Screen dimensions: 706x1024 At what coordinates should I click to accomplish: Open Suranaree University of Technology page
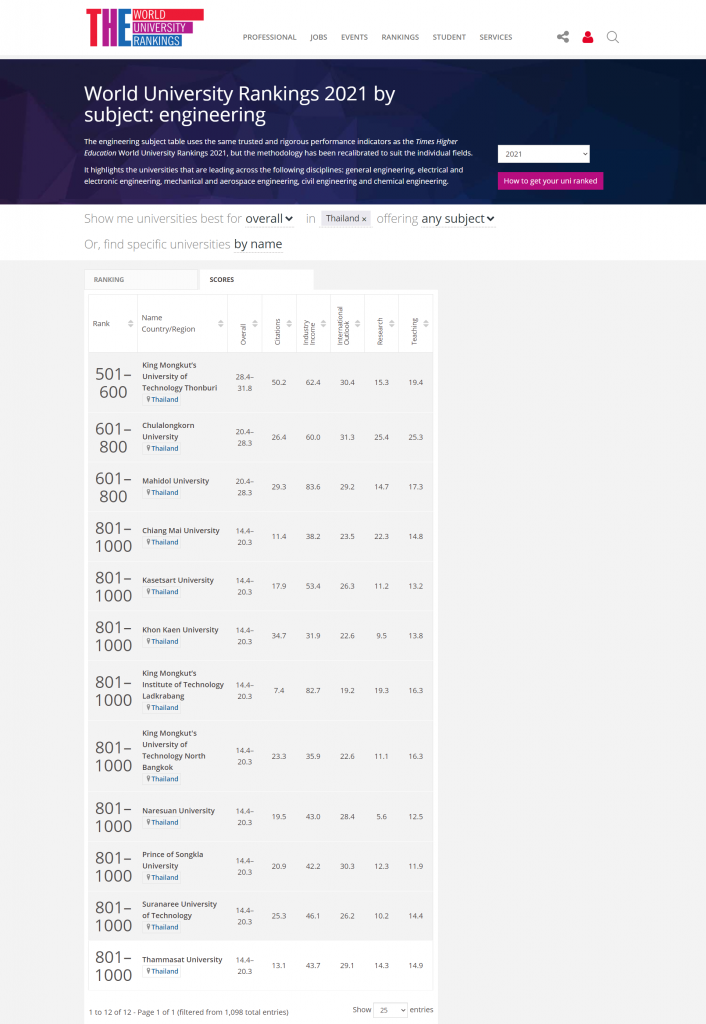pos(180,910)
